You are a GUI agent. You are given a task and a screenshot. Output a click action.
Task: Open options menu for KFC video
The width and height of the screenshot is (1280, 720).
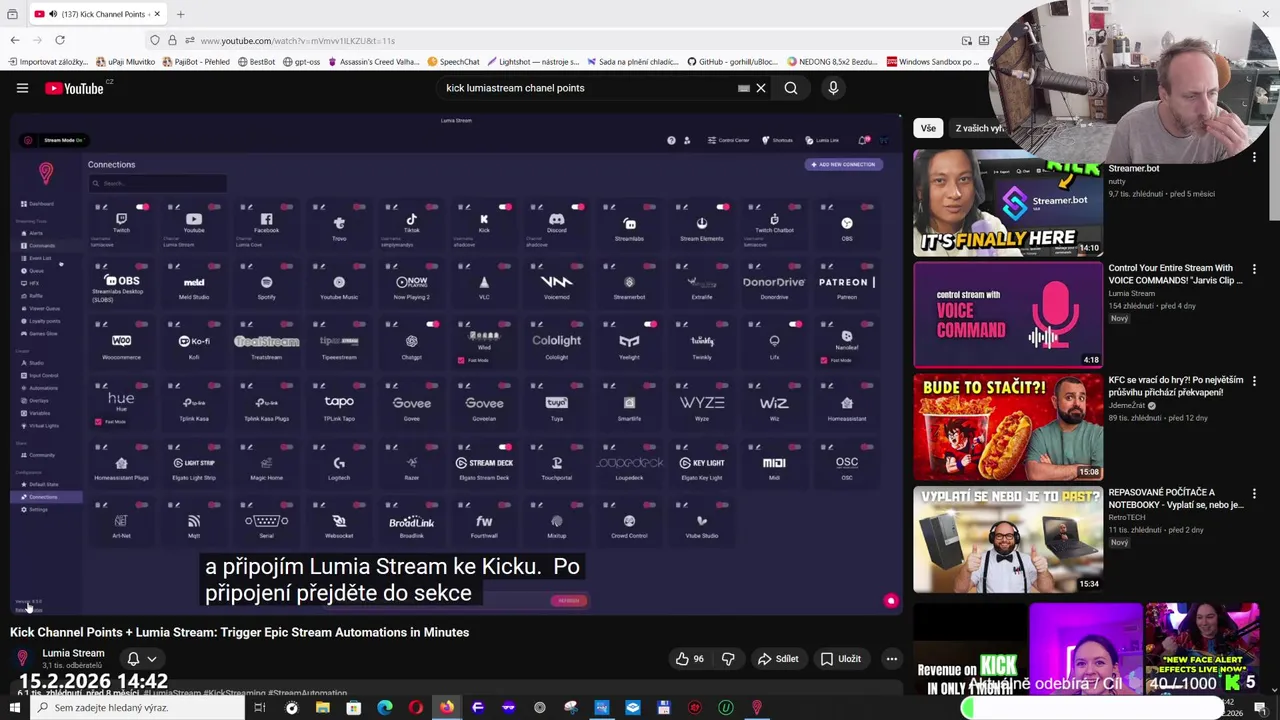(x=1254, y=382)
